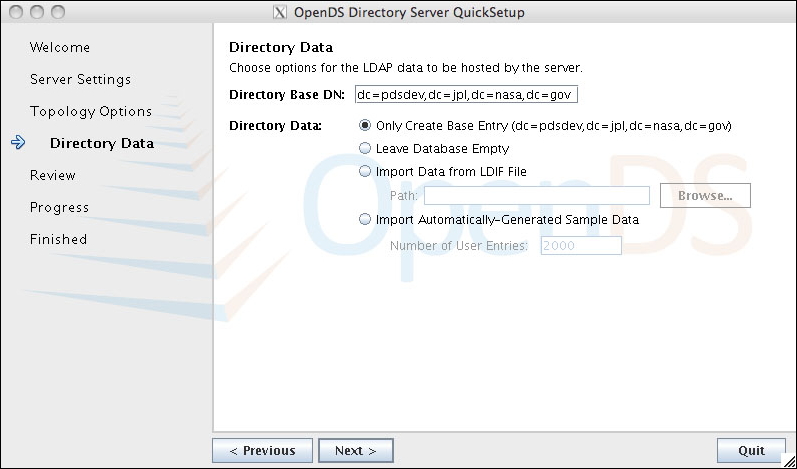The width and height of the screenshot is (797, 469).
Task: Go to Server Settings step
Action: pos(80,79)
